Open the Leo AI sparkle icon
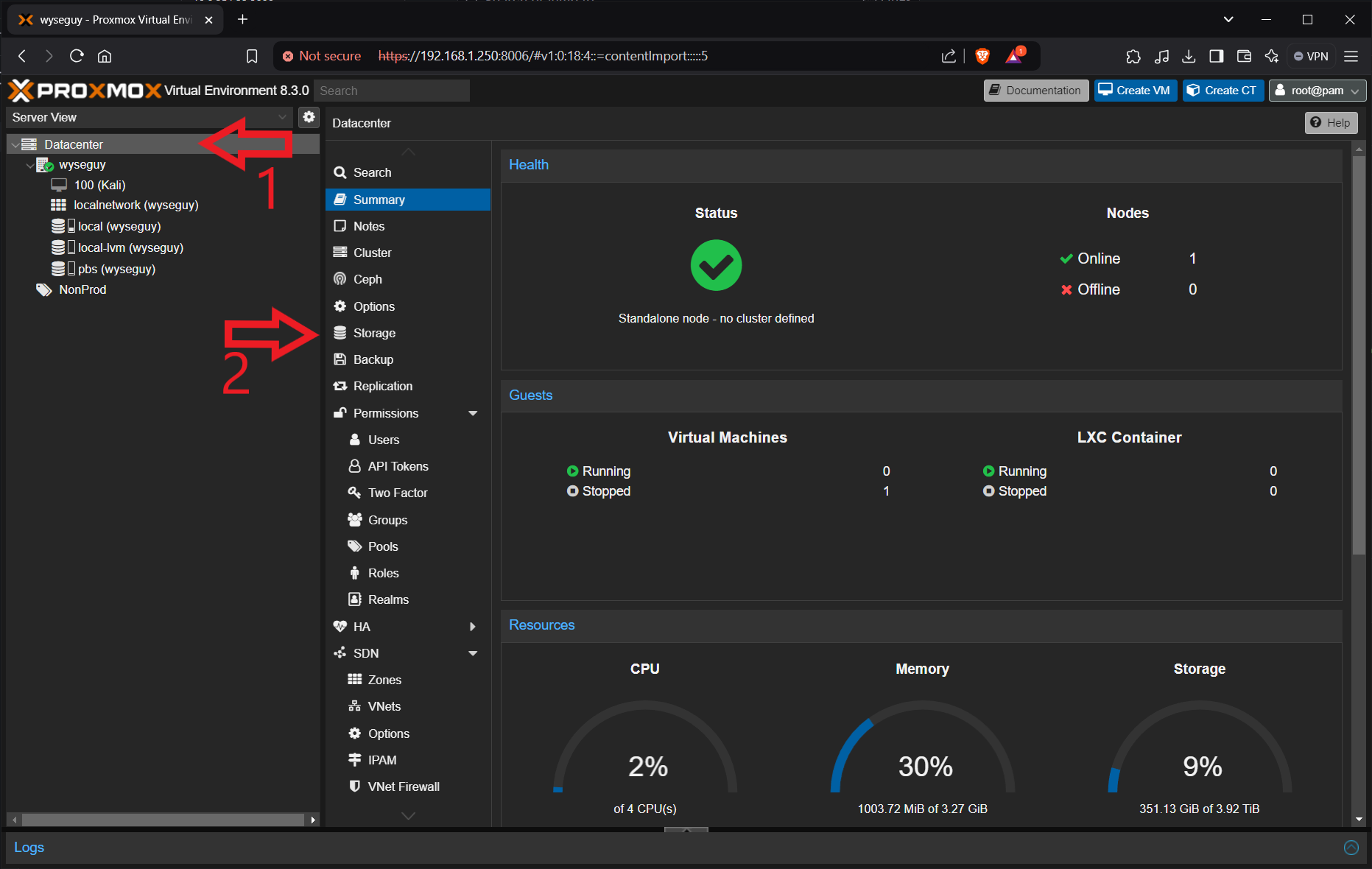This screenshot has width=1372, height=869. [1272, 56]
